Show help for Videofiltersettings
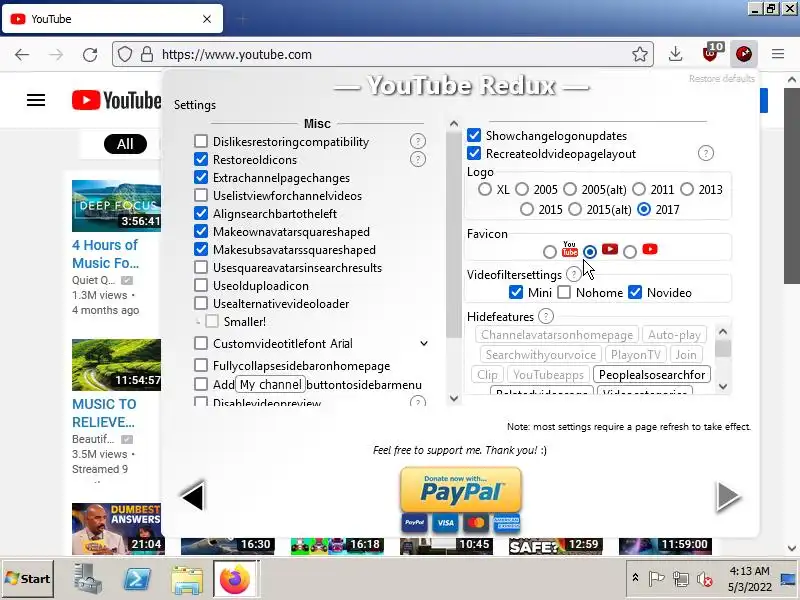Image resolution: width=800 pixels, height=600 pixels. pyautogui.click(x=573, y=274)
